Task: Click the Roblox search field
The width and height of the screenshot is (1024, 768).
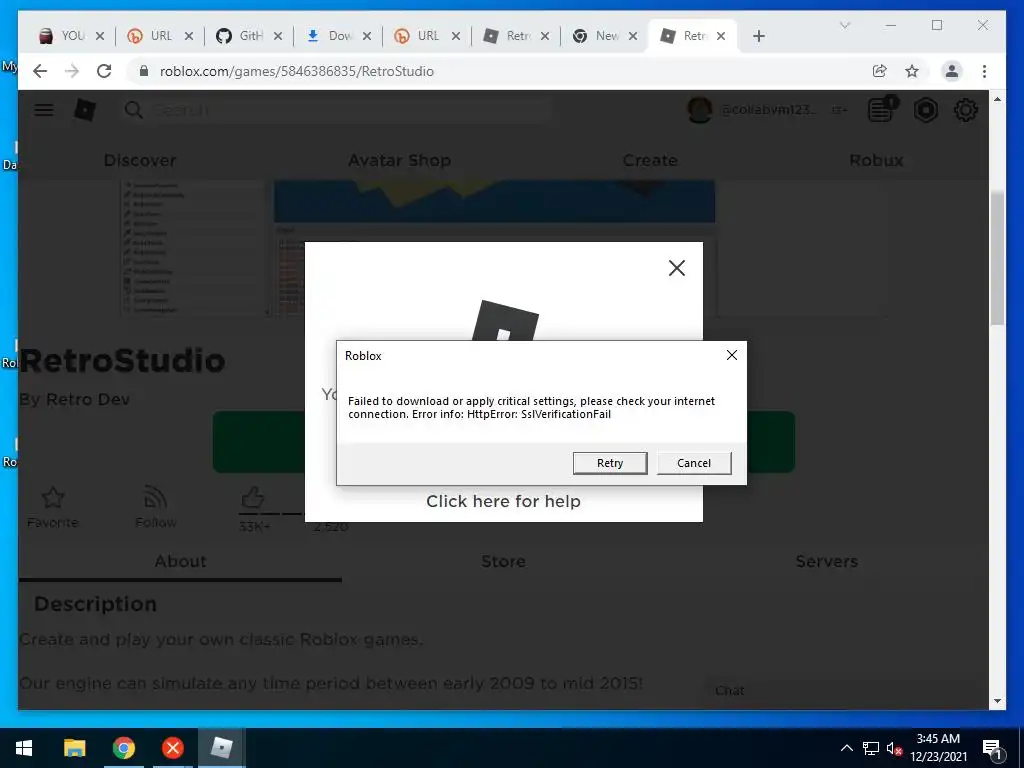Action: pyautogui.click(x=338, y=110)
